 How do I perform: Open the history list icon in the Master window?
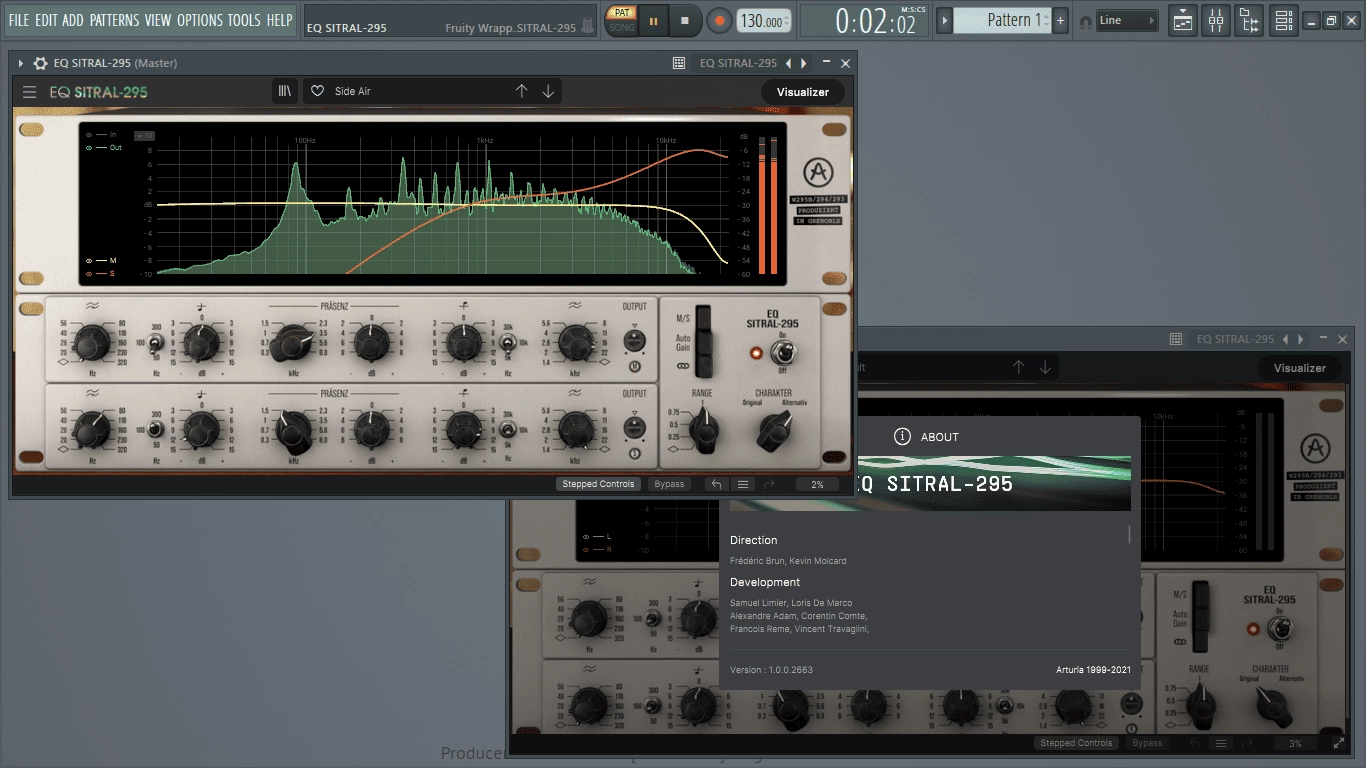[x=742, y=484]
